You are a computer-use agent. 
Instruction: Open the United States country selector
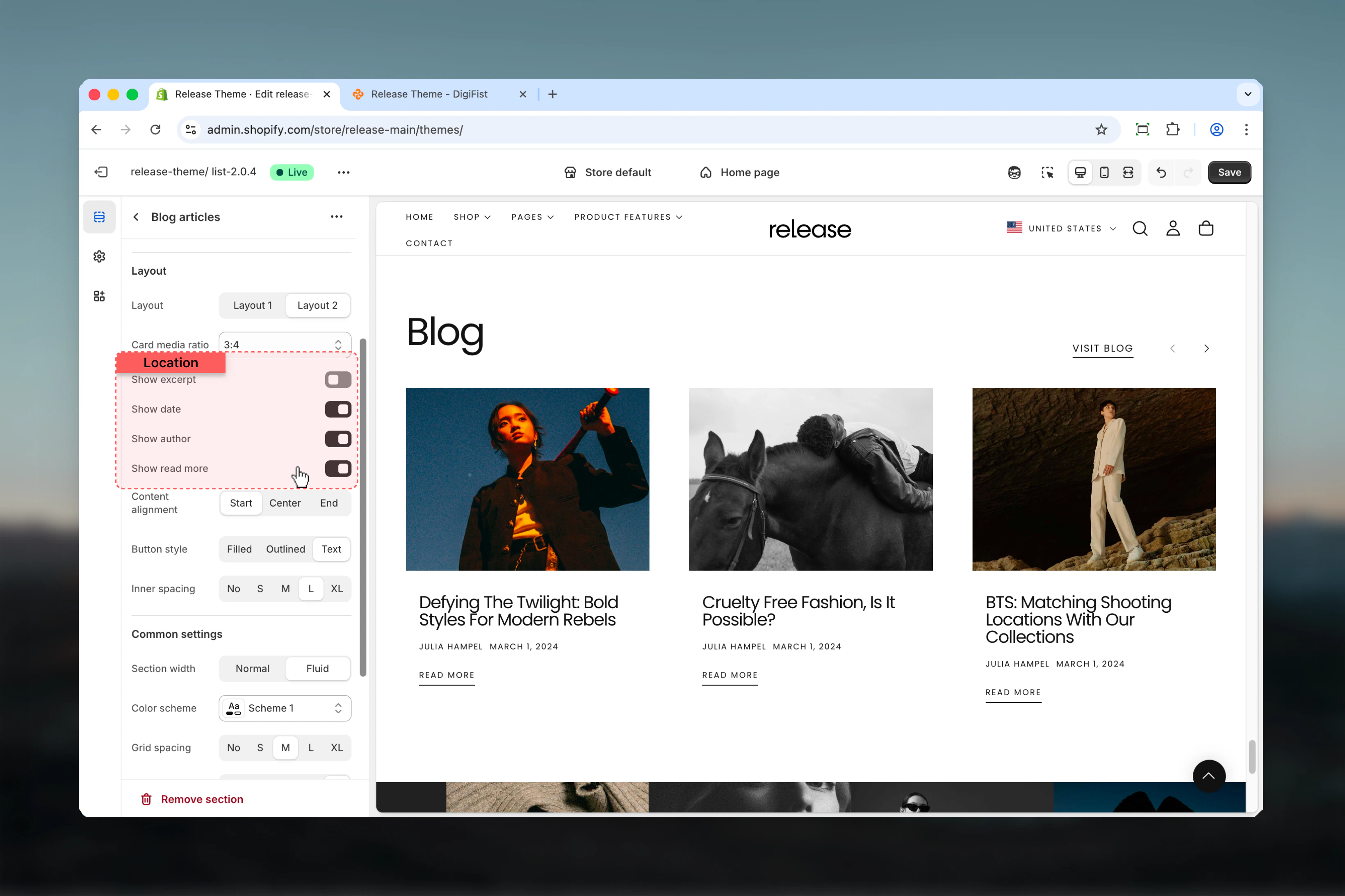1061,229
